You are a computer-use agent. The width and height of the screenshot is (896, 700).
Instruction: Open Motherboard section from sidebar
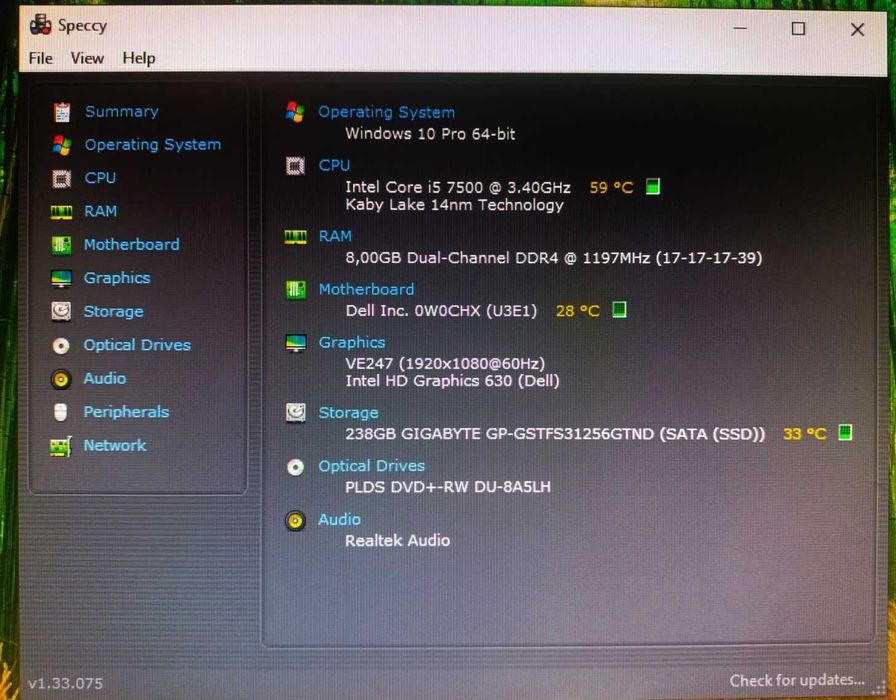(131, 245)
